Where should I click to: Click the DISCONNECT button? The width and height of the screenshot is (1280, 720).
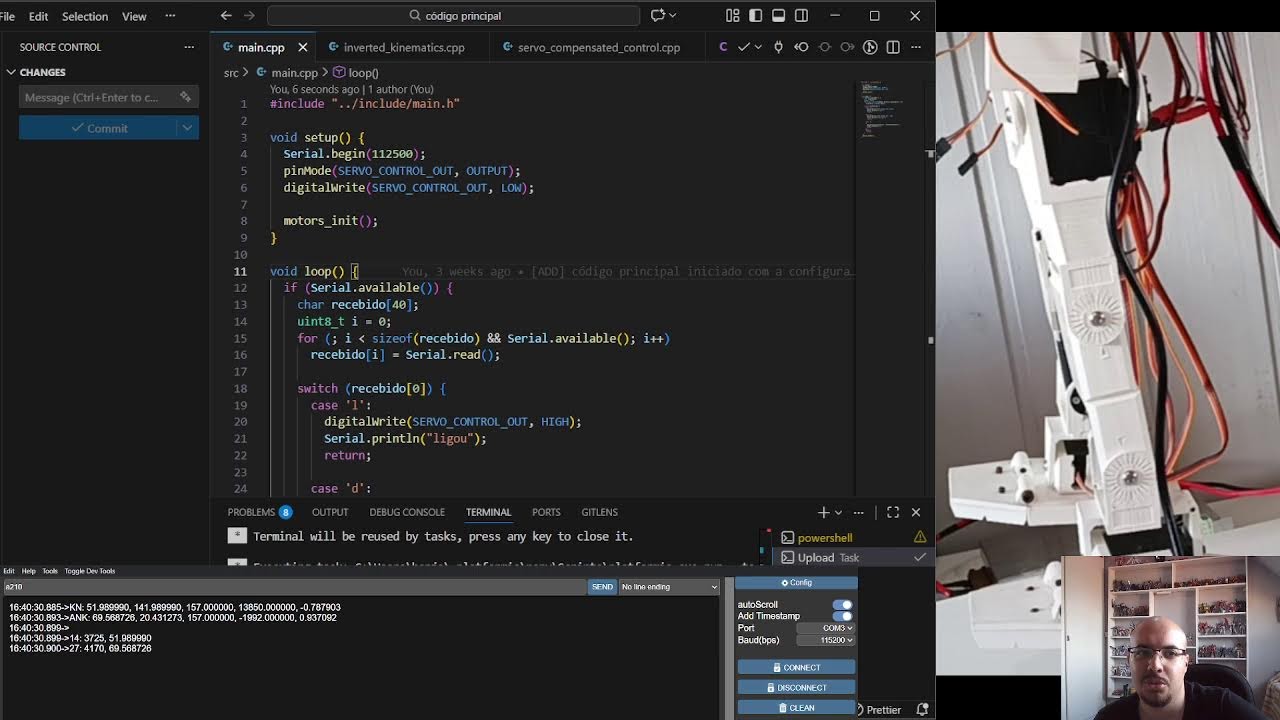click(796, 687)
